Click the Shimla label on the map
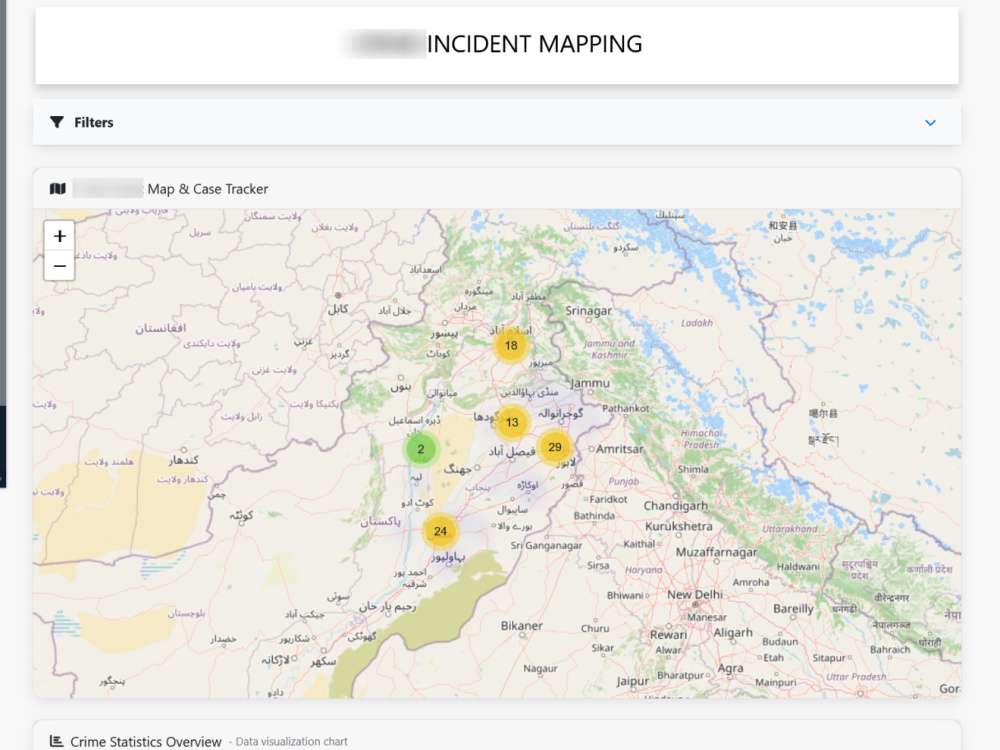The height and width of the screenshot is (750, 1000). pyautogui.click(x=693, y=469)
